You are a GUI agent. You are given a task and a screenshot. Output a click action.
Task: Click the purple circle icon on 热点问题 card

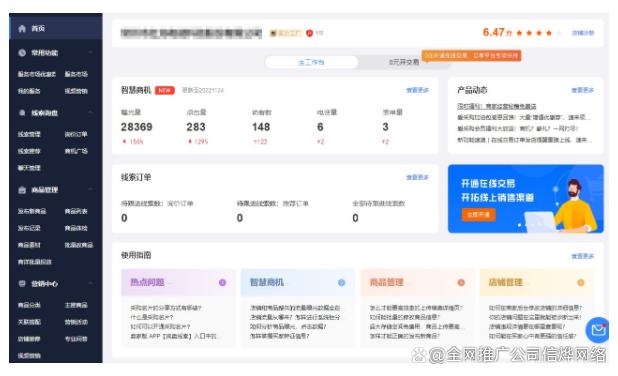(222, 282)
